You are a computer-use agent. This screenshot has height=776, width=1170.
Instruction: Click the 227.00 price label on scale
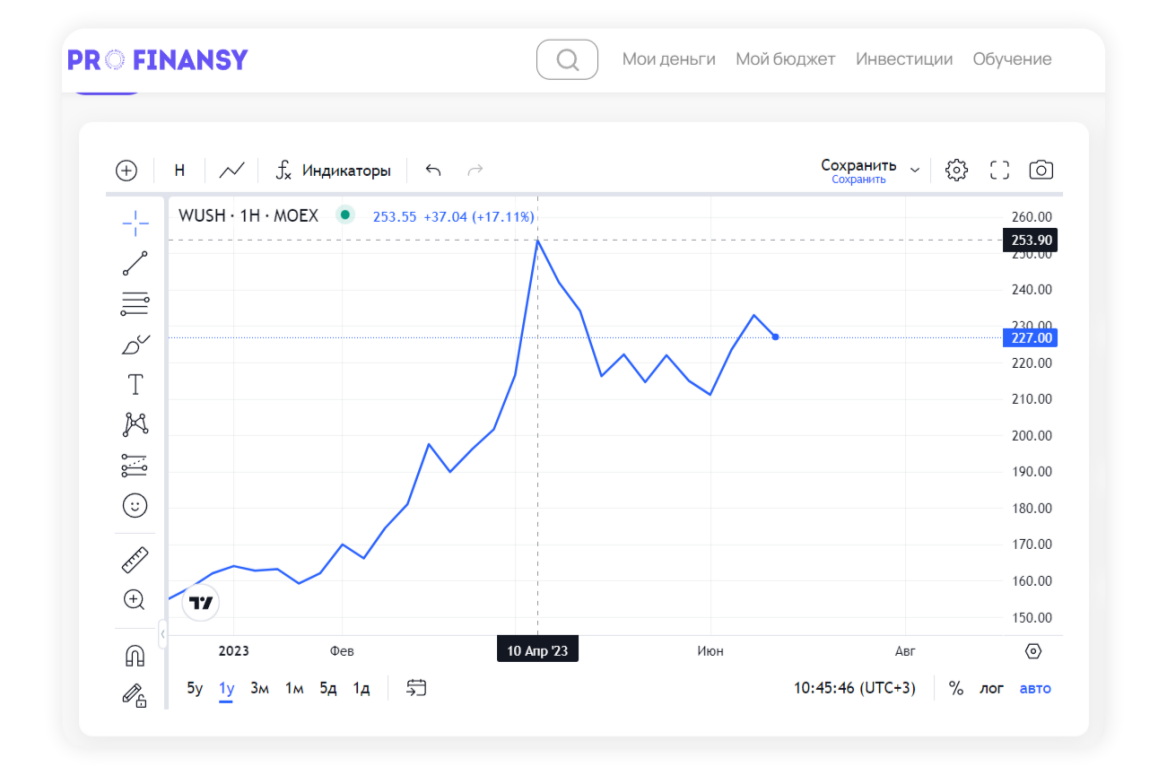pos(1028,338)
